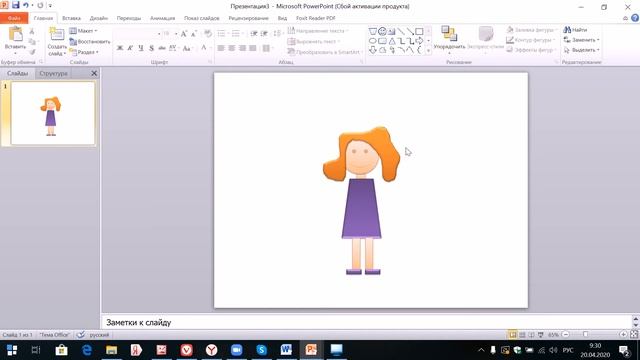The height and width of the screenshot is (360, 640).
Task: Open Word from the Windows taskbar
Action: point(286,350)
